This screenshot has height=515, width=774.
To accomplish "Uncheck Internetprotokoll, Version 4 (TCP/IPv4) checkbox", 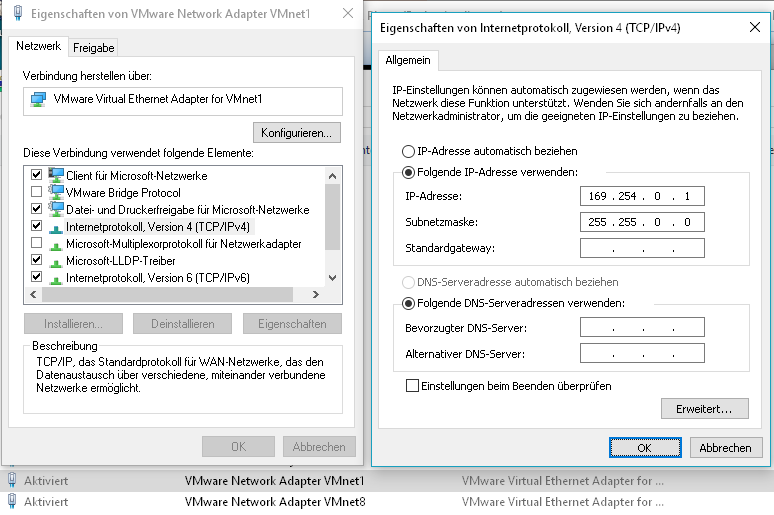I will point(37,227).
